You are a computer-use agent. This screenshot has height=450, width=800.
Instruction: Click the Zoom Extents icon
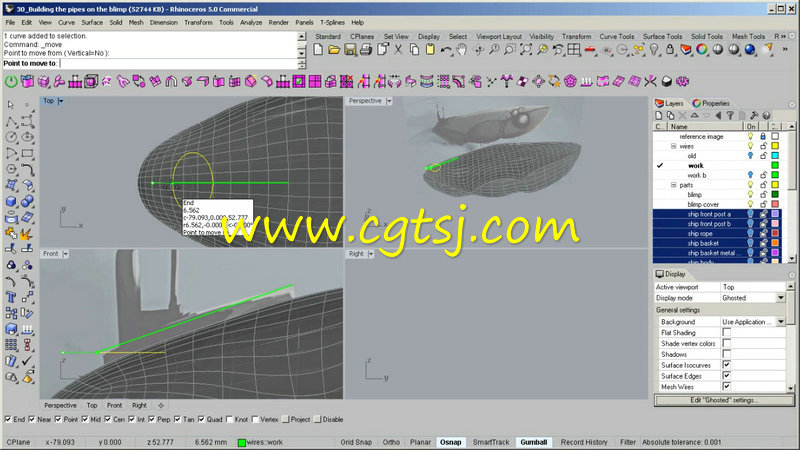pyautogui.click(x=526, y=49)
